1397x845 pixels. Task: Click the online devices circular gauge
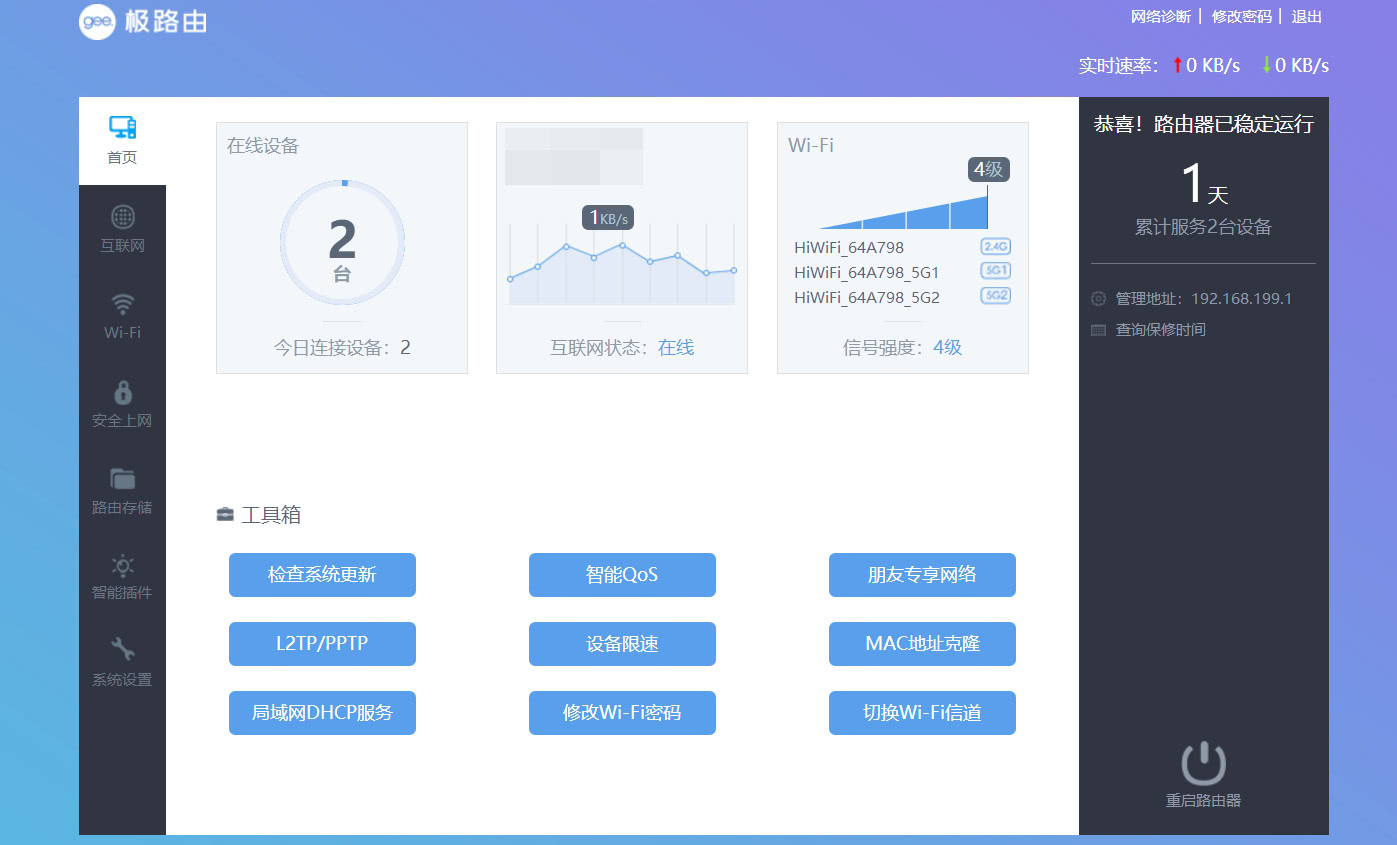342,242
